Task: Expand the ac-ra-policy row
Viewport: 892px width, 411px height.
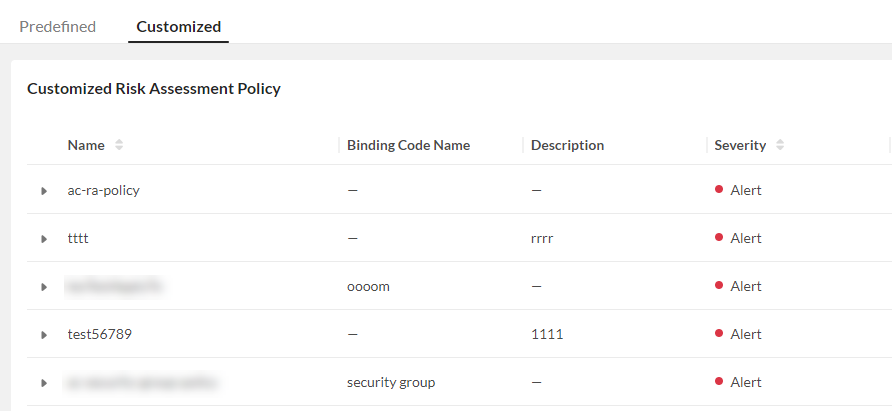Action: click(43, 191)
